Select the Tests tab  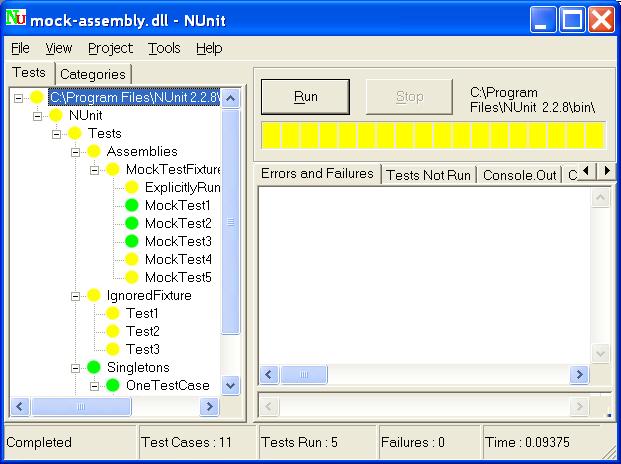tap(29, 72)
